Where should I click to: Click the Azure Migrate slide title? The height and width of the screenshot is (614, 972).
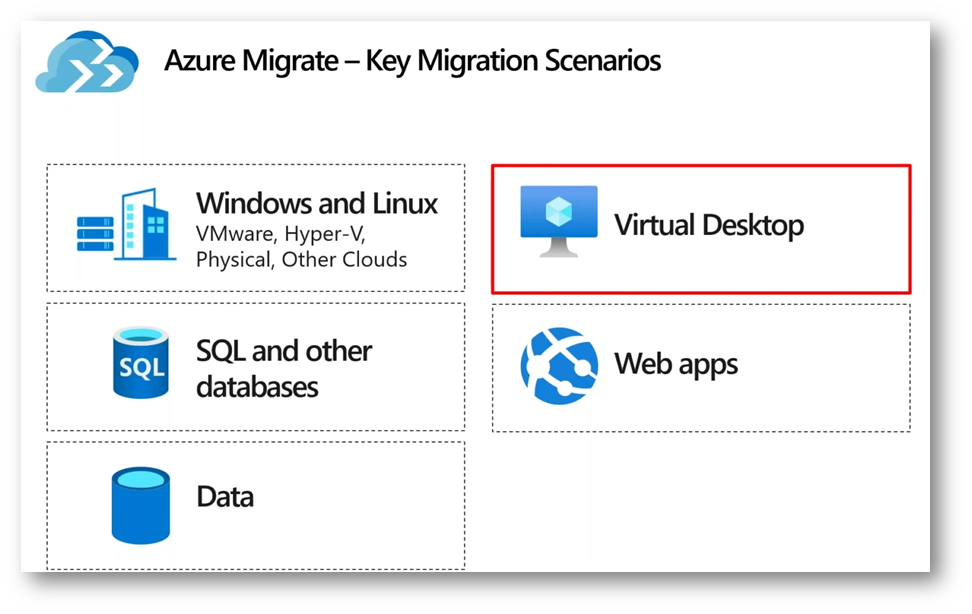point(412,61)
